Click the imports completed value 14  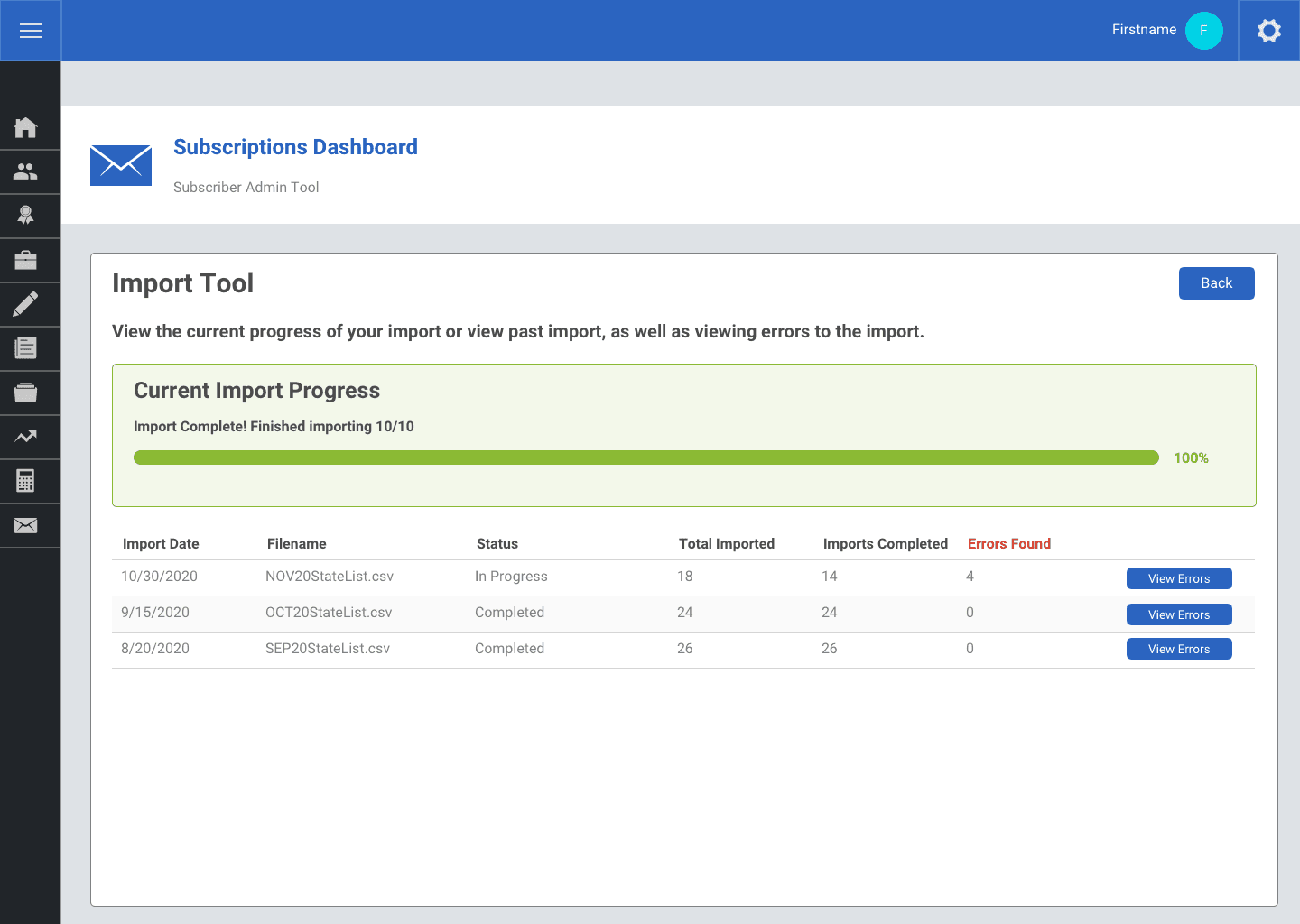(830, 577)
